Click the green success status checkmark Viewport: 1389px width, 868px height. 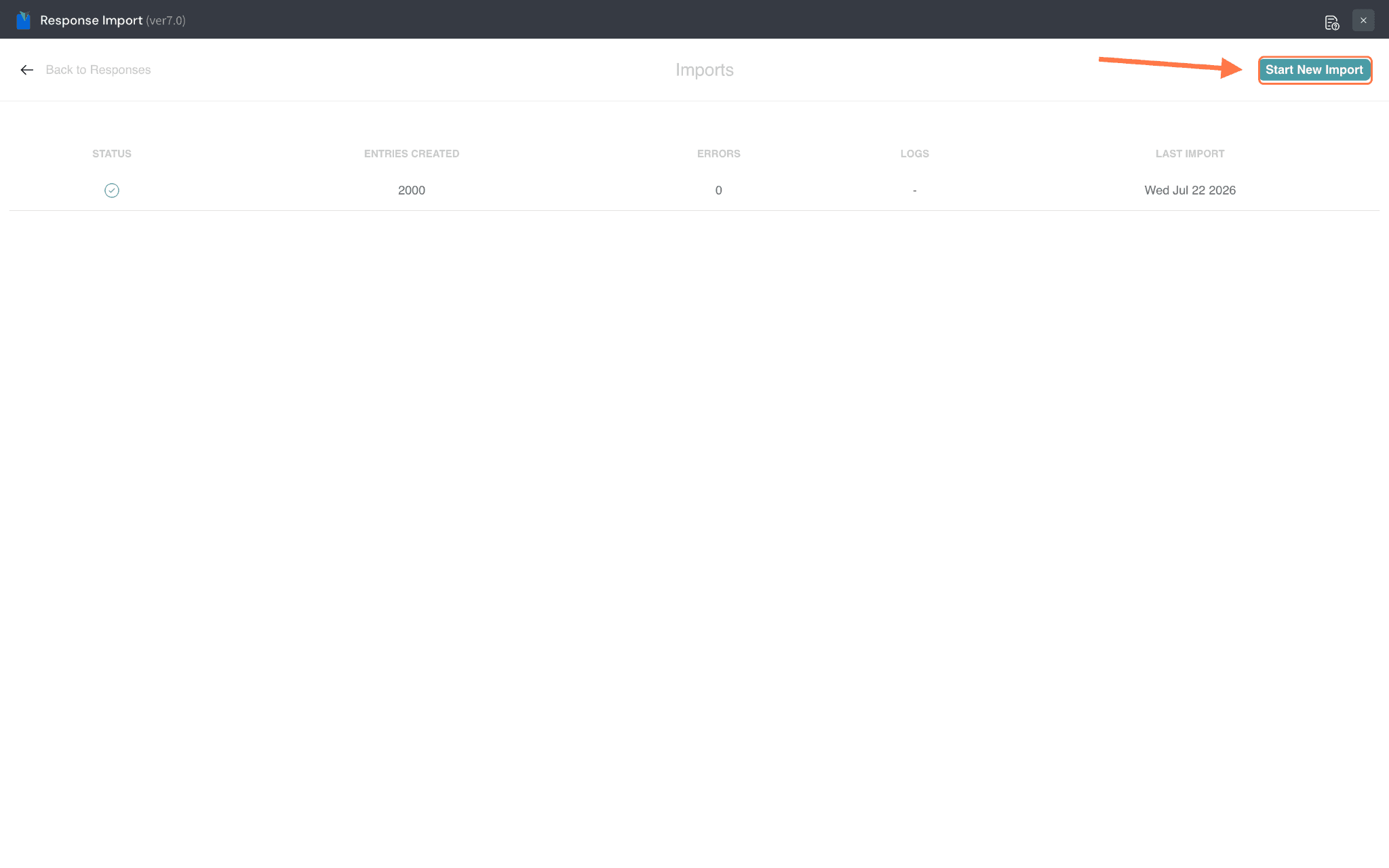[x=112, y=191]
